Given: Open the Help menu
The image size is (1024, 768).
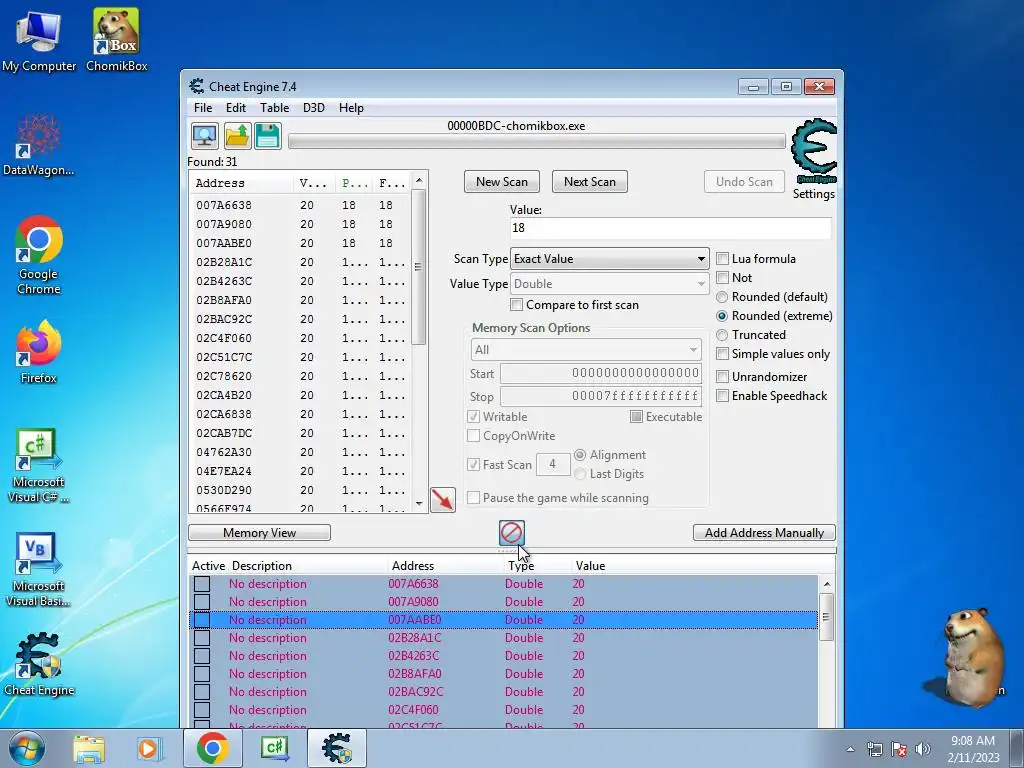Looking at the screenshot, I should coord(351,108).
